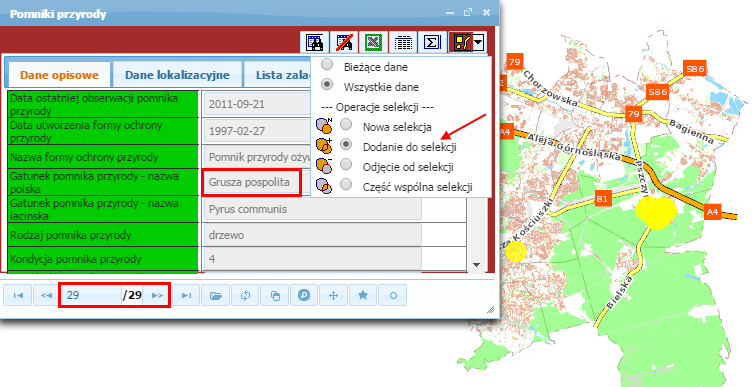Click the star favorite icon in the bottom bar

(363, 295)
